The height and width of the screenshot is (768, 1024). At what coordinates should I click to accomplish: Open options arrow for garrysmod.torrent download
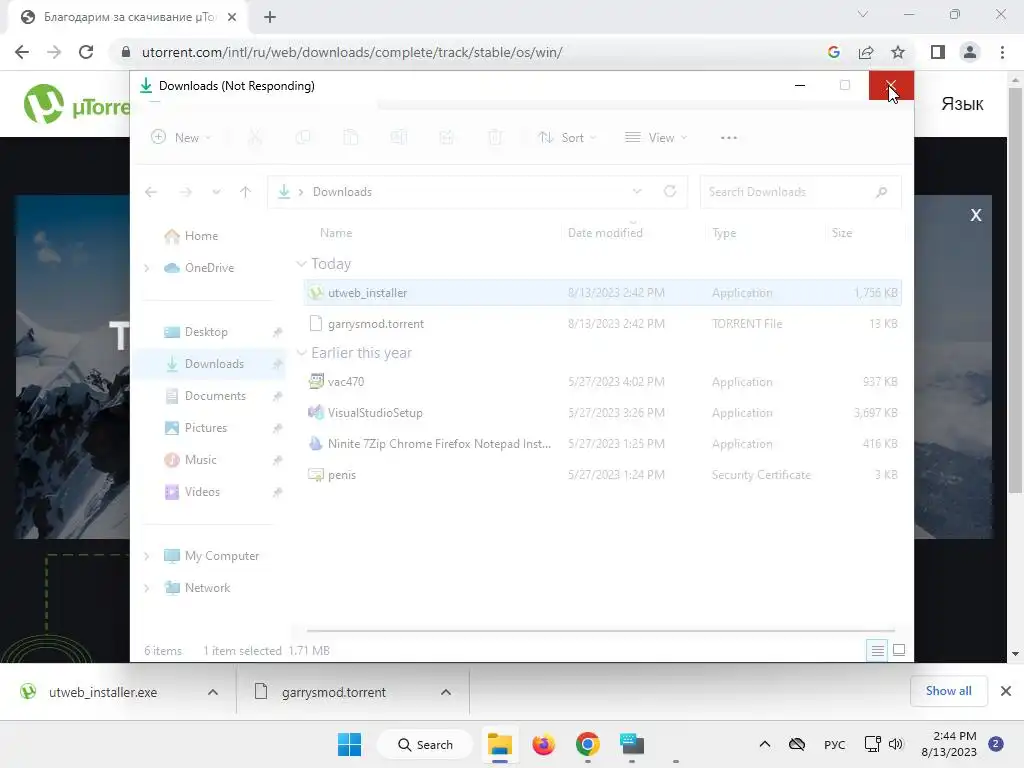point(446,692)
